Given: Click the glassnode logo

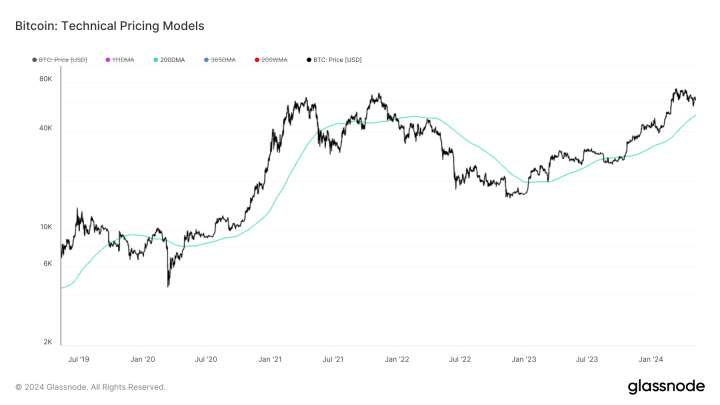Looking at the screenshot, I should (666, 386).
